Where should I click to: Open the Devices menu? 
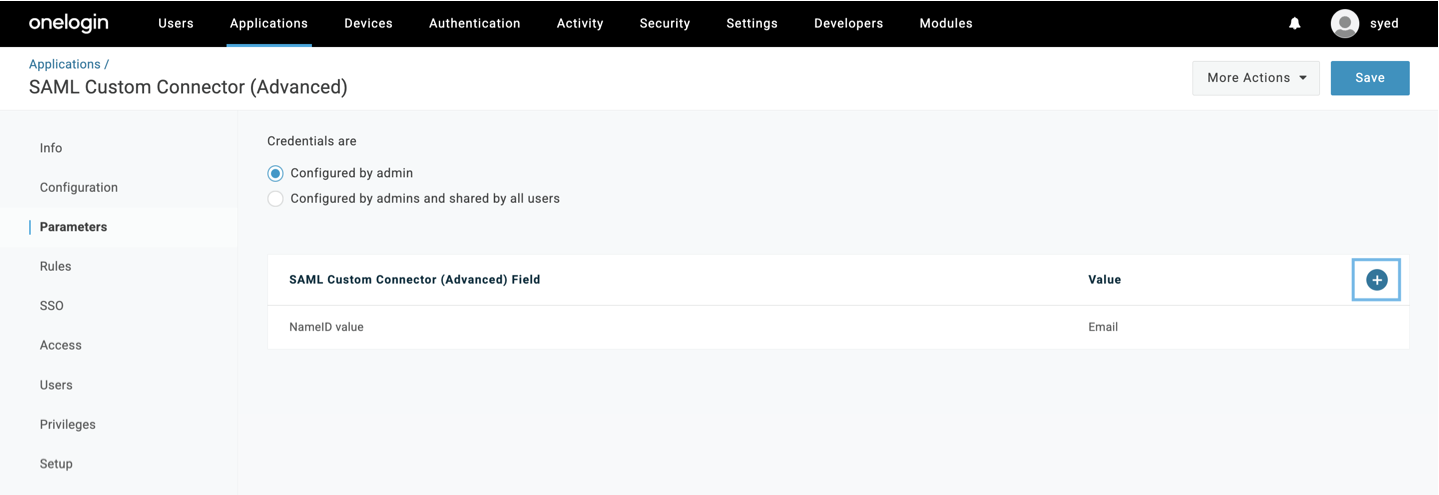tap(368, 23)
